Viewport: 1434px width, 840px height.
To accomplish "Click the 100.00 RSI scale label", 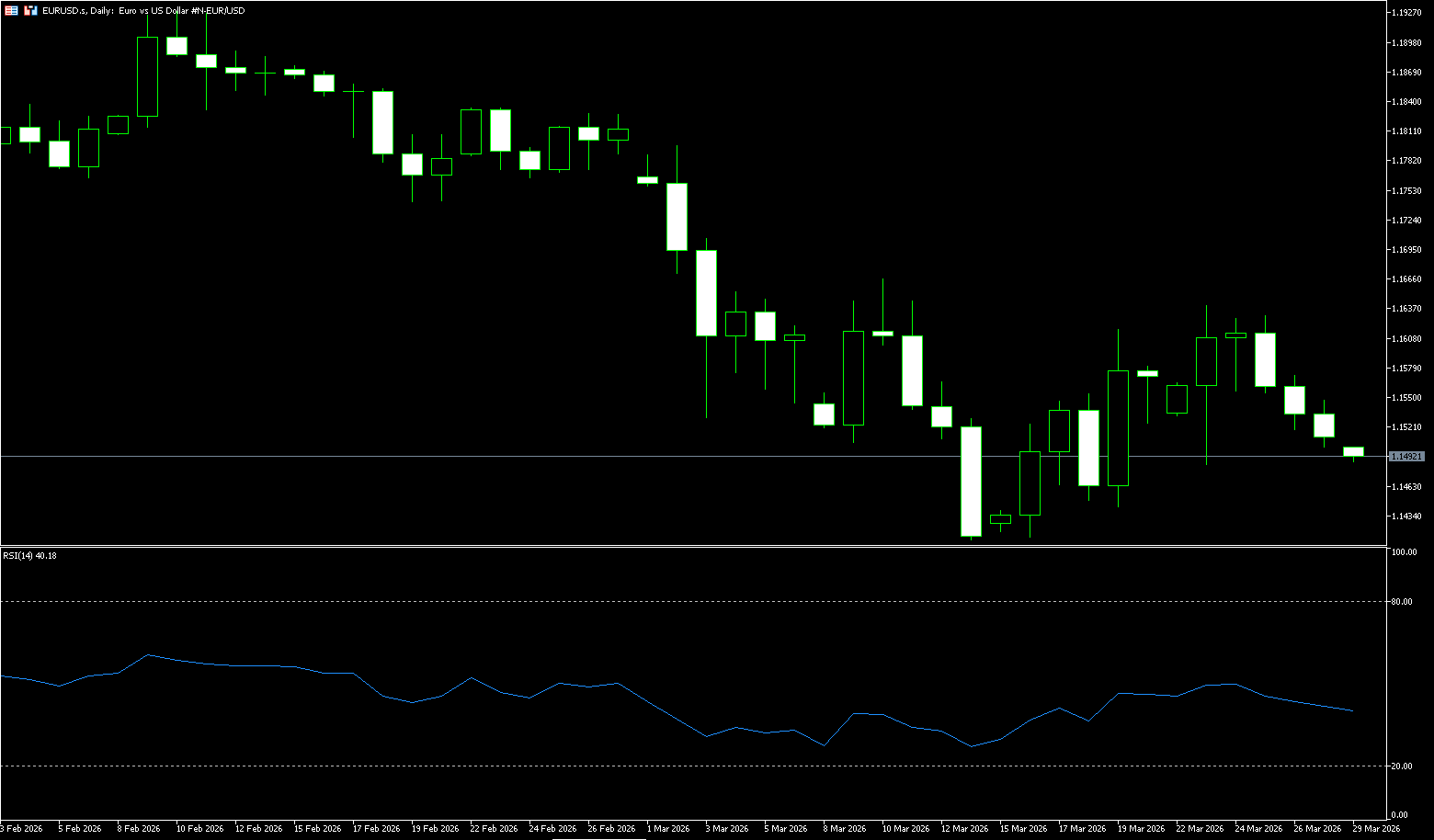I will click(1404, 552).
